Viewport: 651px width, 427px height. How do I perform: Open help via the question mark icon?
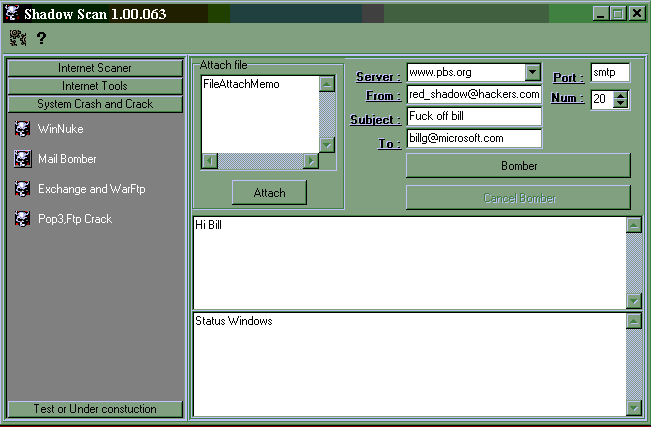(x=42, y=38)
